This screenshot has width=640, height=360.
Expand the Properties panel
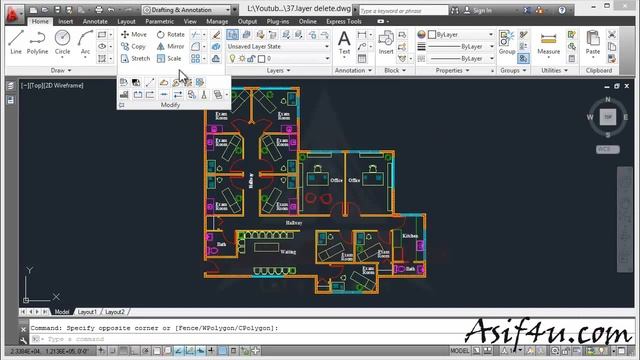452,71
